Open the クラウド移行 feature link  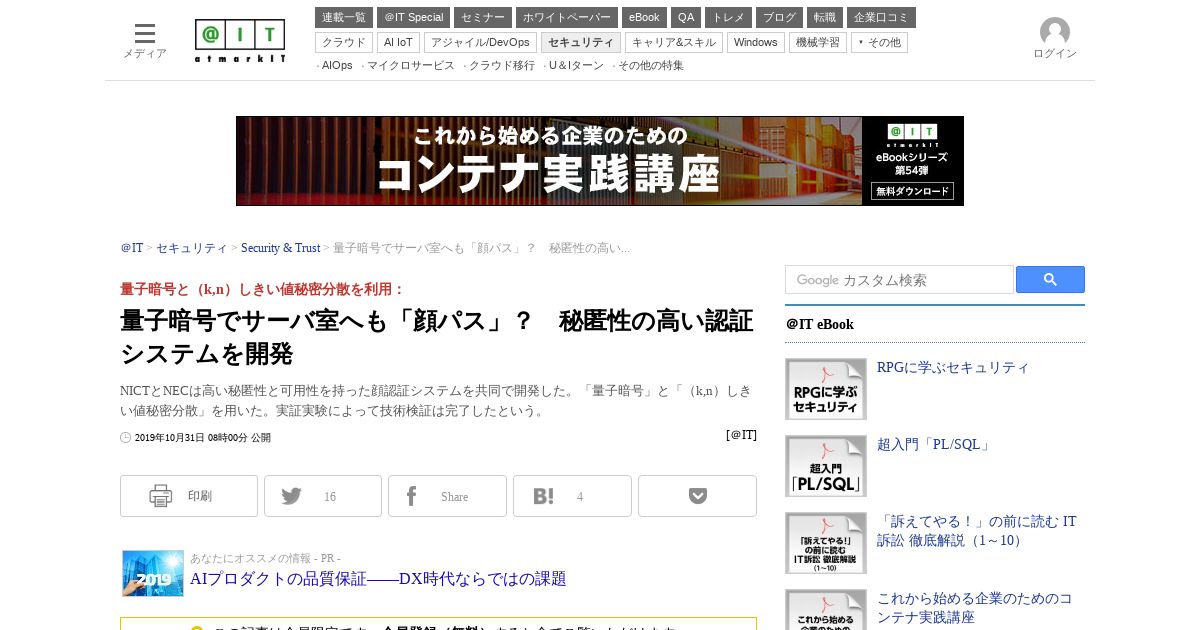[x=502, y=65]
